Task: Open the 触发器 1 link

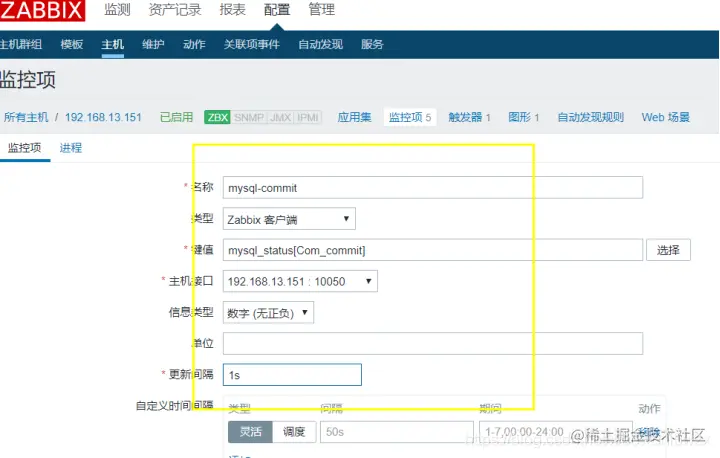Action: [x=470, y=117]
